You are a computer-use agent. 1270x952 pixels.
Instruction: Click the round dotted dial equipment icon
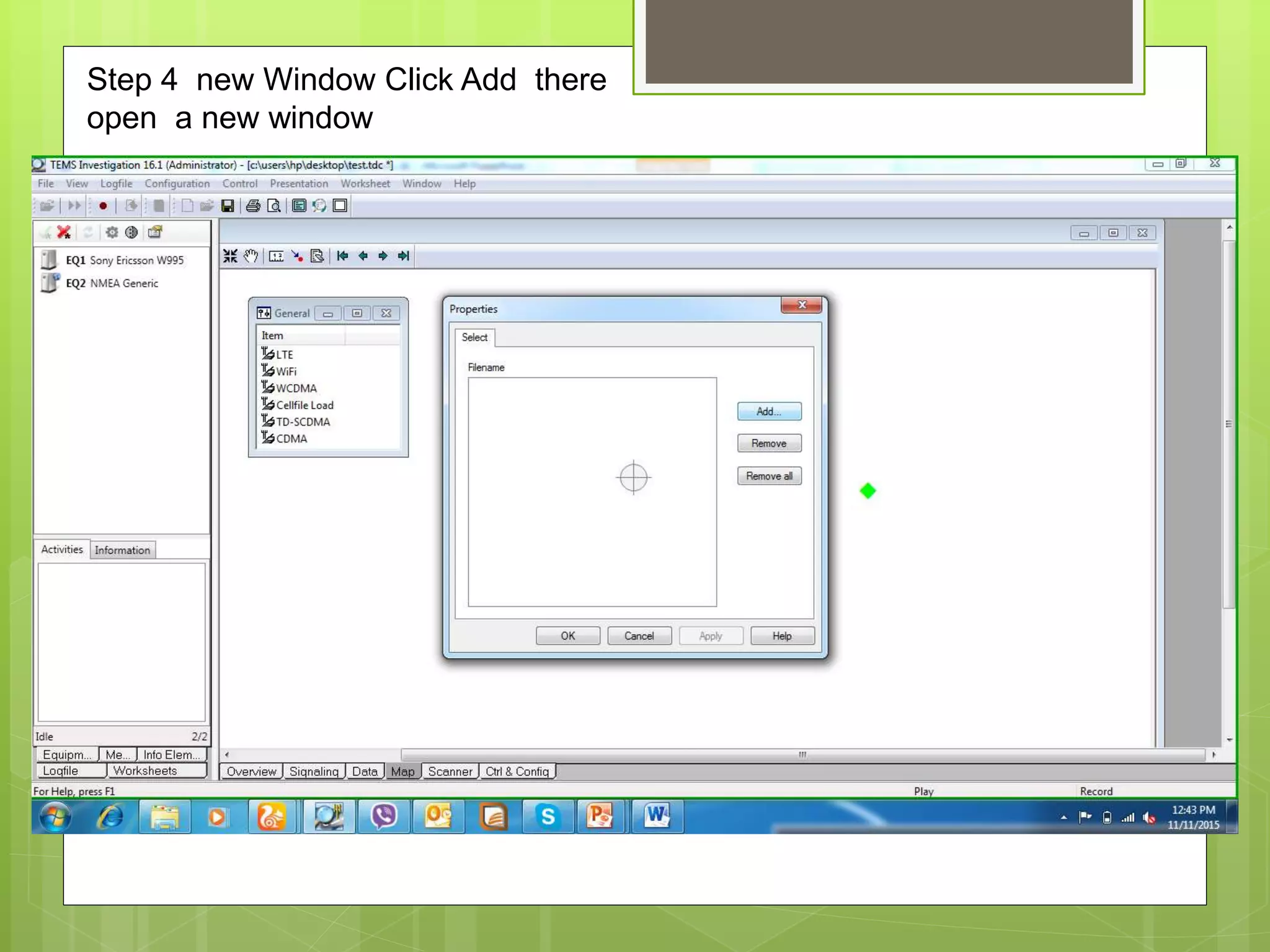click(x=131, y=232)
